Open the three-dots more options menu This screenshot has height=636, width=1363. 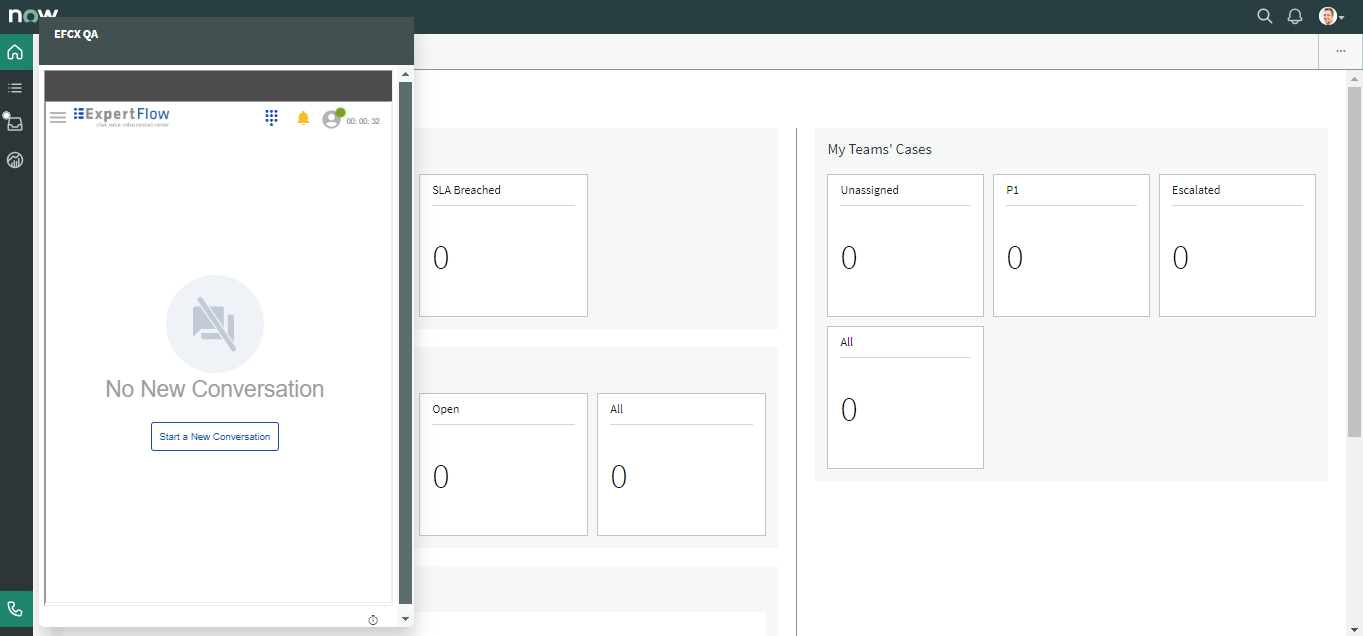tap(1340, 51)
